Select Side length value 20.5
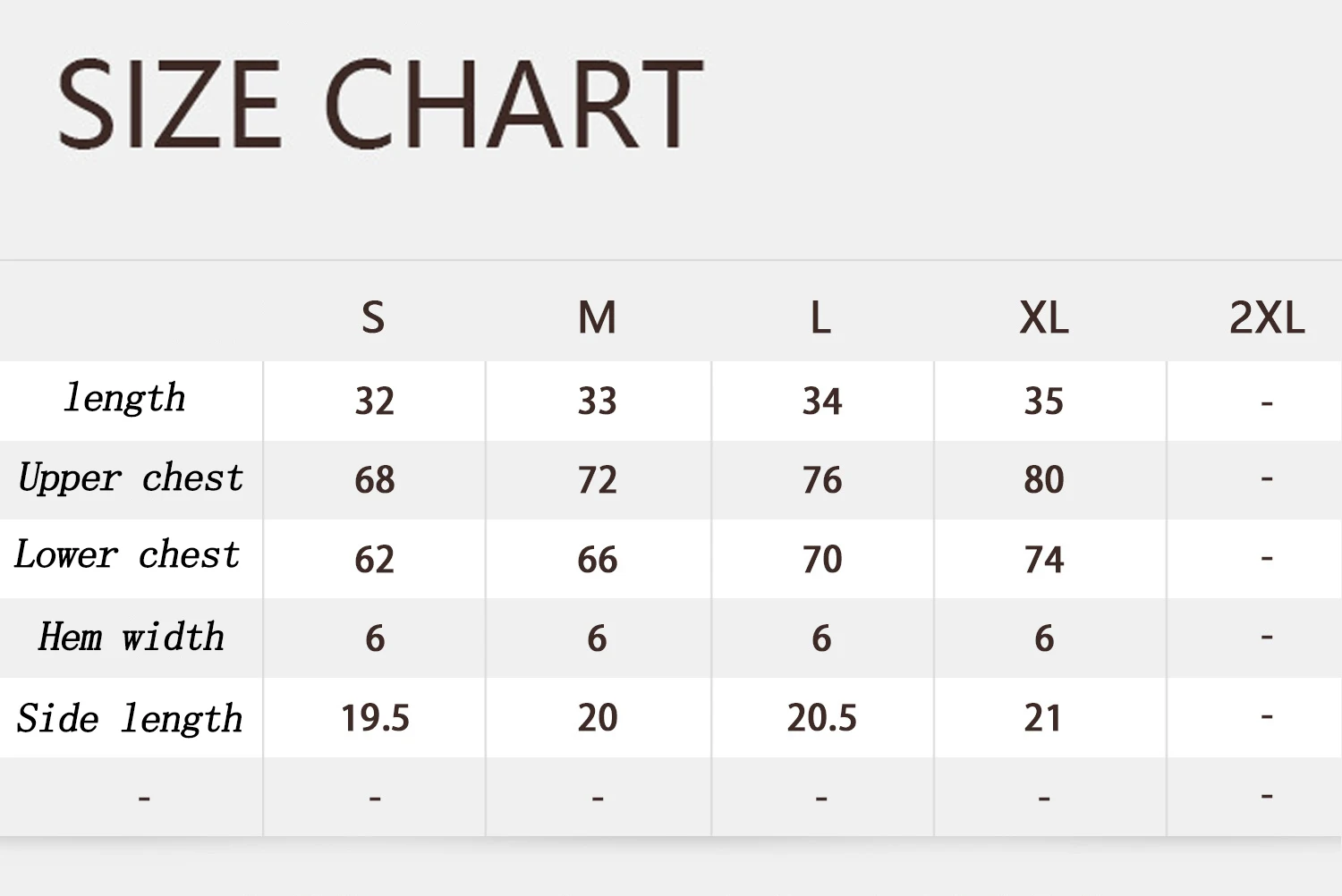Screen dimensions: 1342x896 coord(821,718)
